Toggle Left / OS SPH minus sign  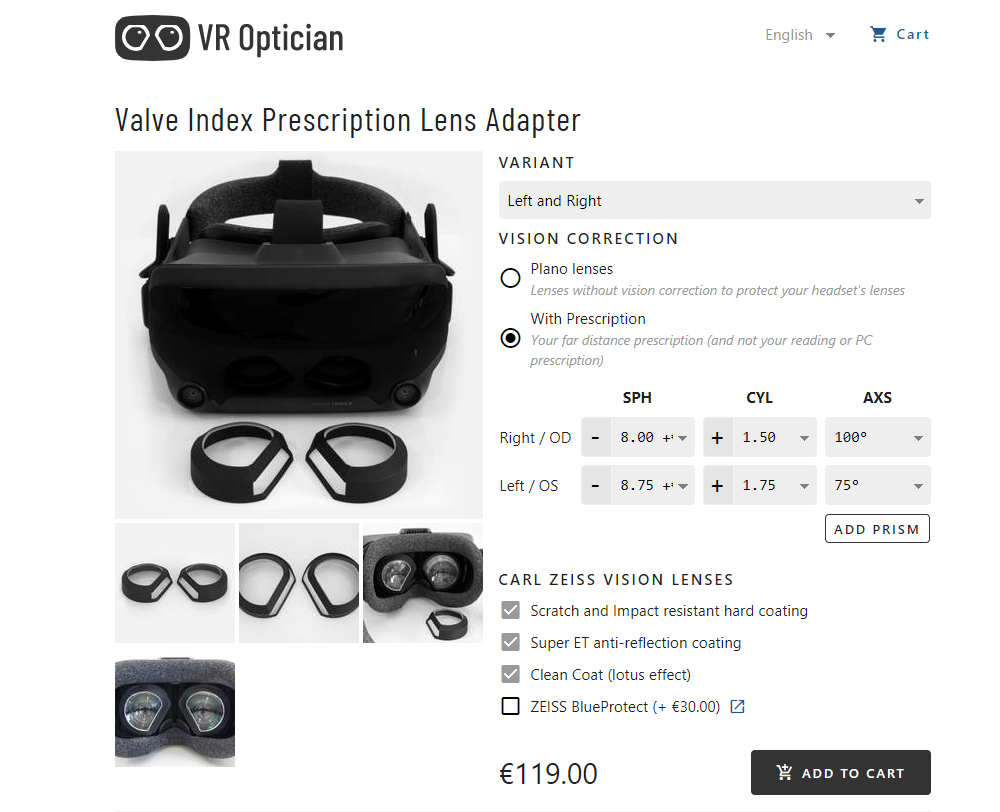coord(596,485)
